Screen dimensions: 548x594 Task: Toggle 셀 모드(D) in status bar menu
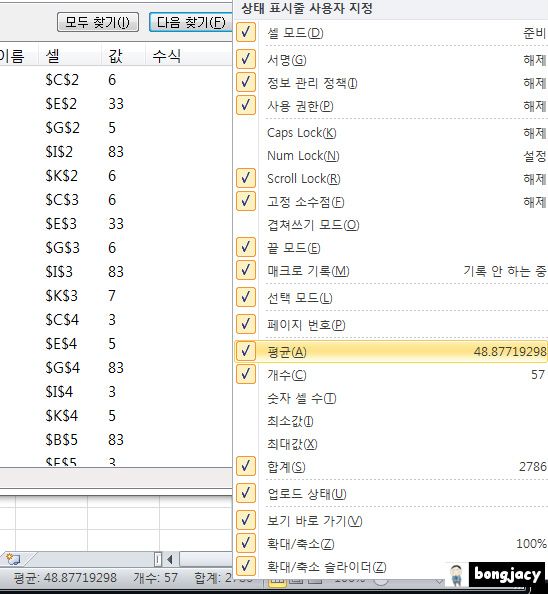pyautogui.click(x=391, y=33)
